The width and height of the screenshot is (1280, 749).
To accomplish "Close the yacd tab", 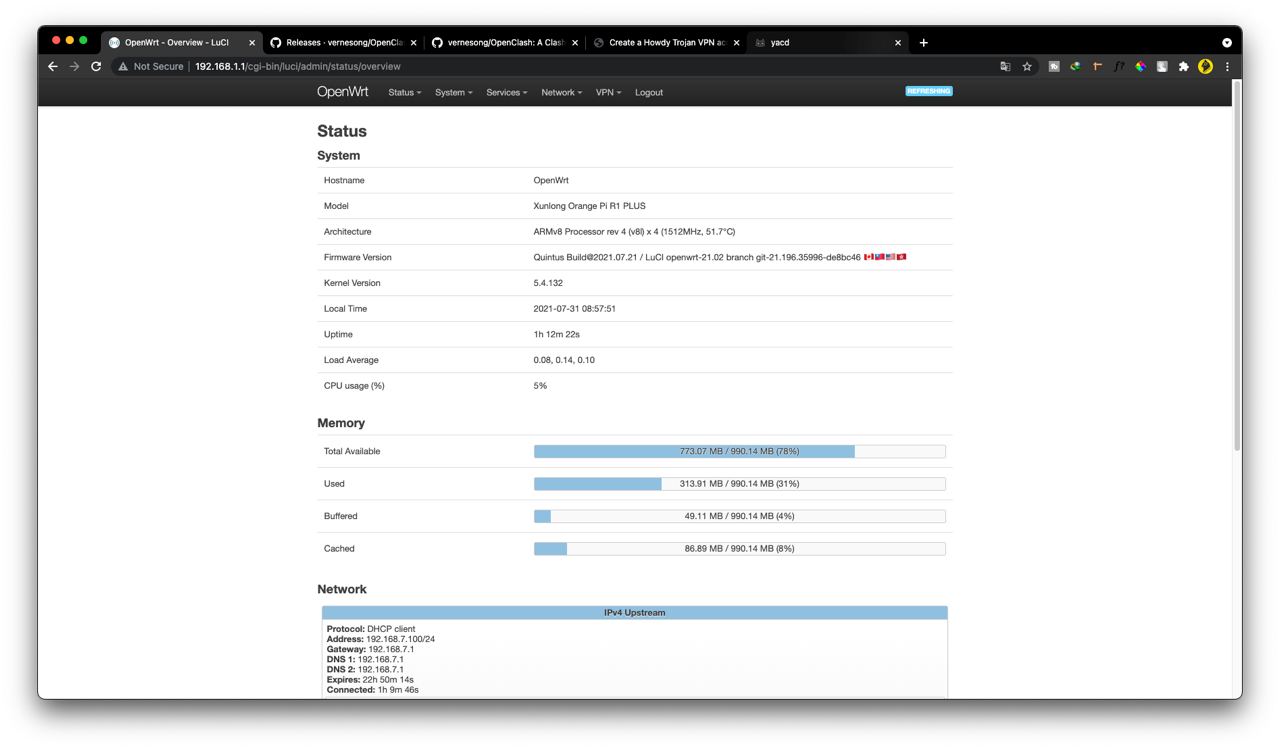I will 898,43.
